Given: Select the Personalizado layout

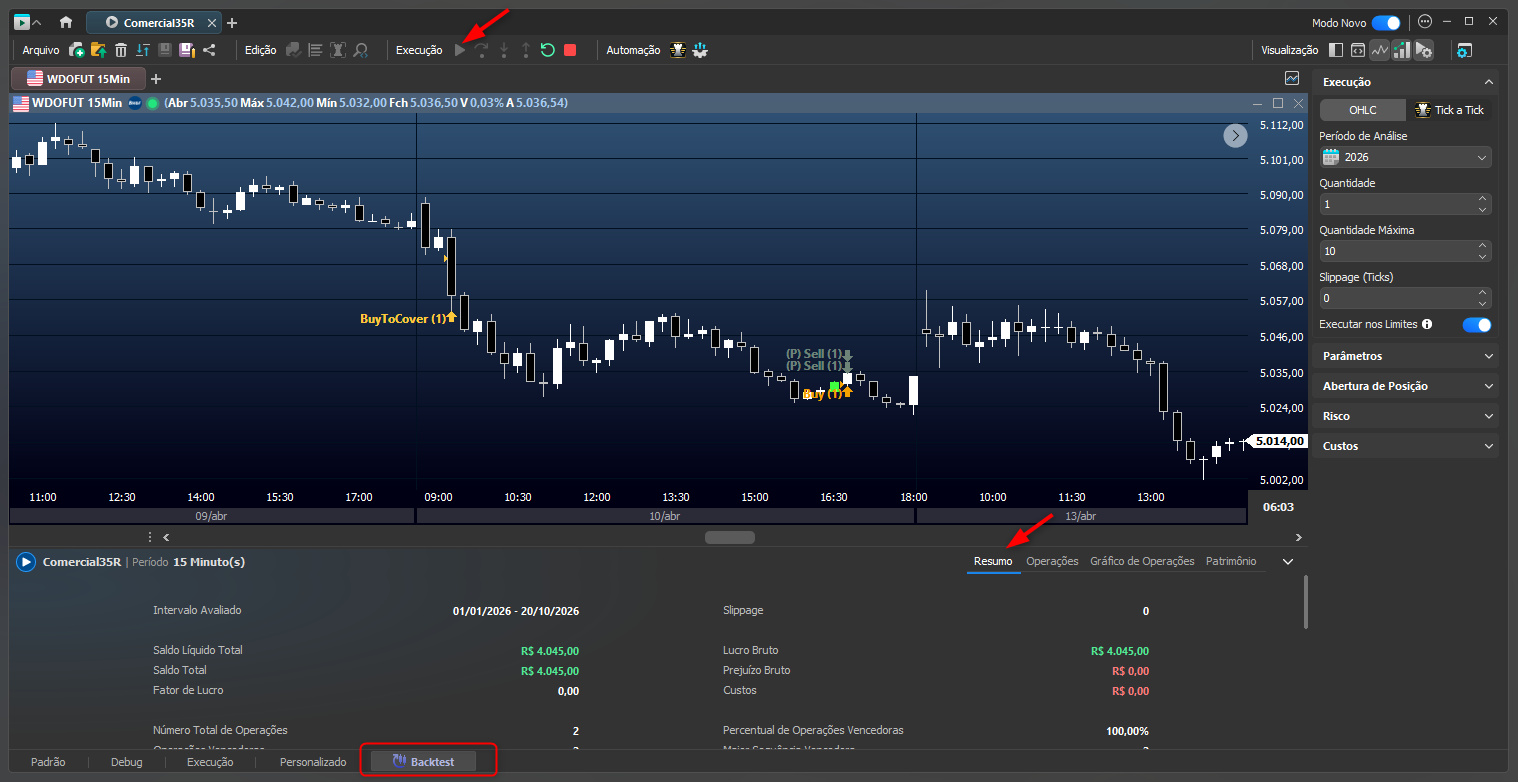Looking at the screenshot, I should click(313, 762).
